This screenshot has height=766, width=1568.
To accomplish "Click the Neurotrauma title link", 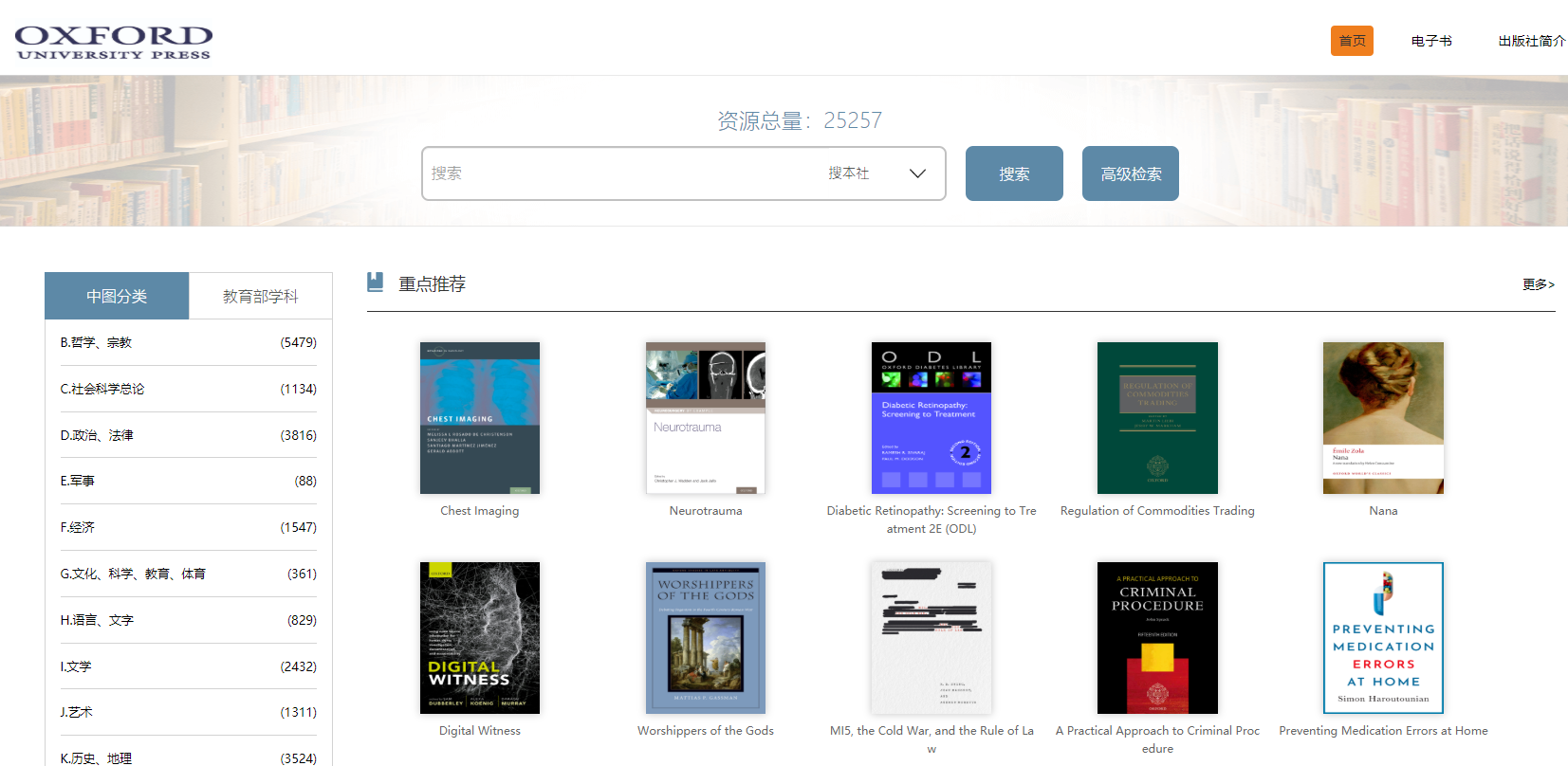I will point(706,511).
